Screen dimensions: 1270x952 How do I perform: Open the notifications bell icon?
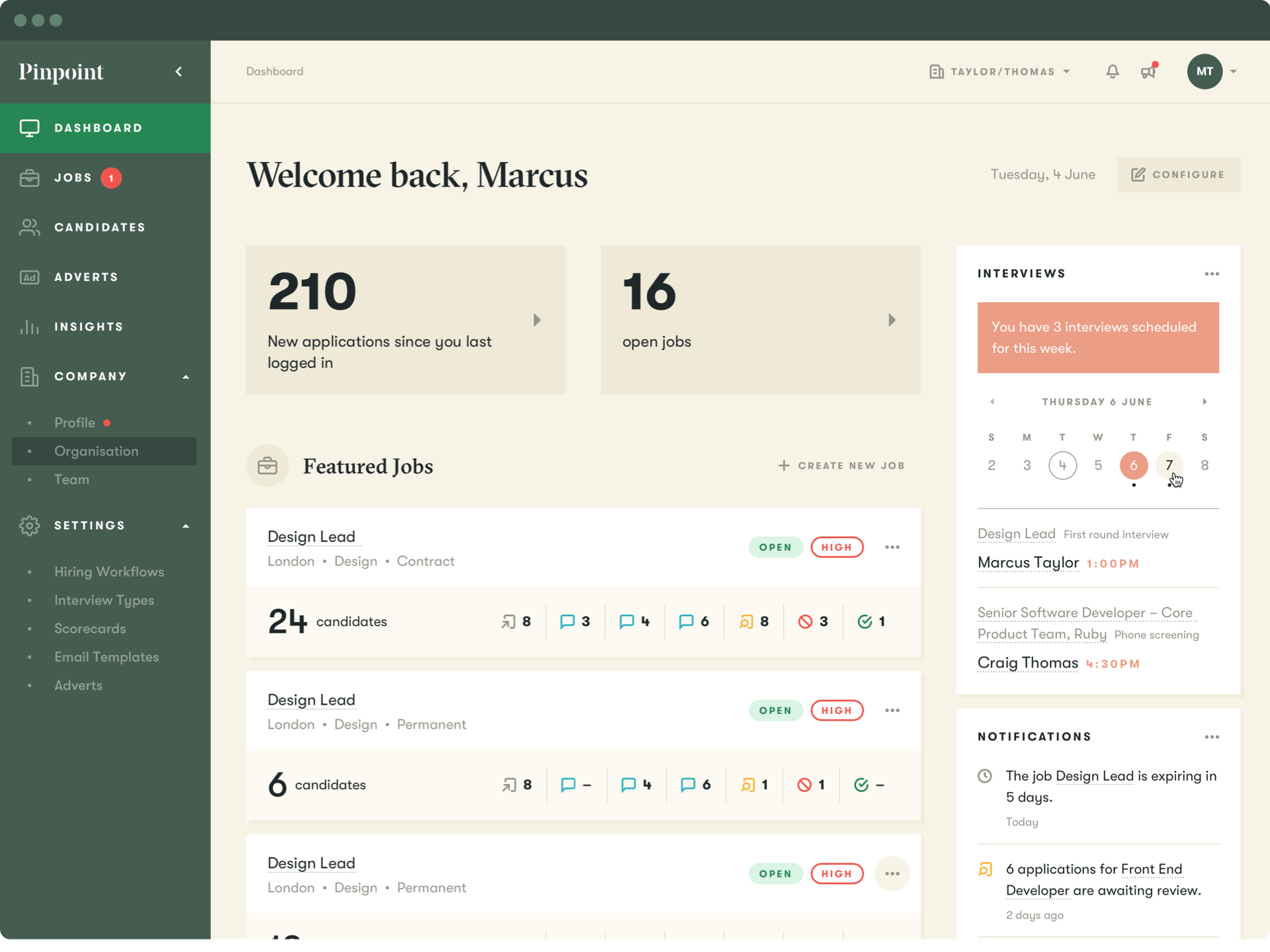click(x=1112, y=71)
